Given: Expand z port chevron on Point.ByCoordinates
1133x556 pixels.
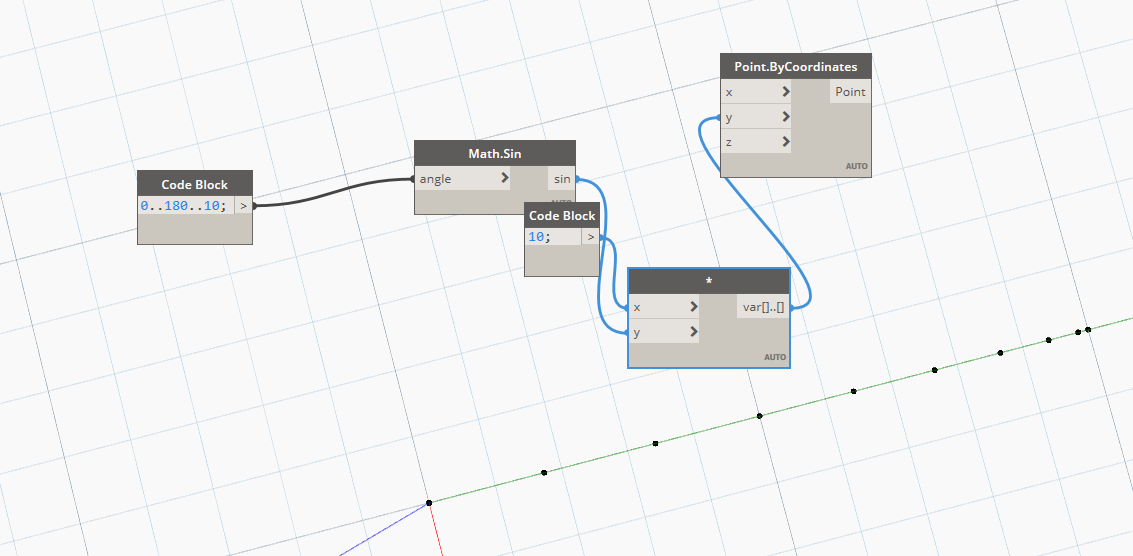Looking at the screenshot, I should point(785,141).
